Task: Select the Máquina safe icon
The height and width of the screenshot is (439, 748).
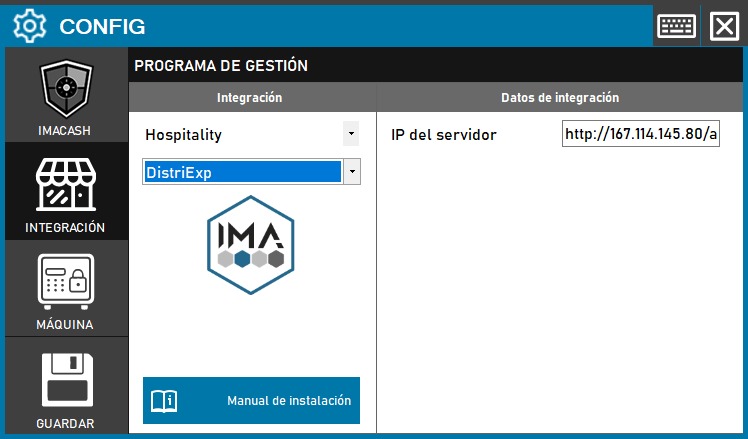Action: pyautogui.click(x=66, y=283)
